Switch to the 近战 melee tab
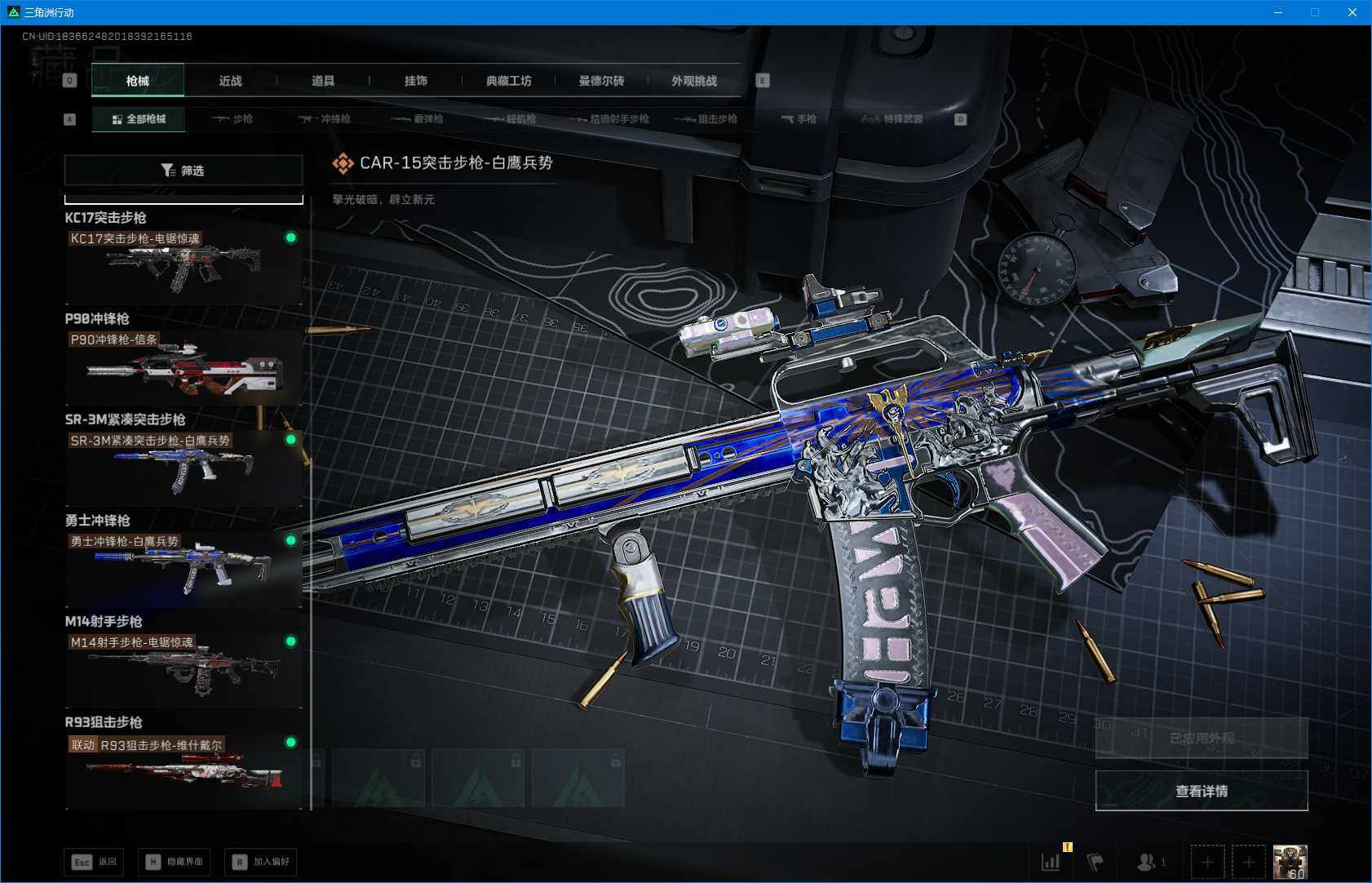 pyautogui.click(x=230, y=81)
